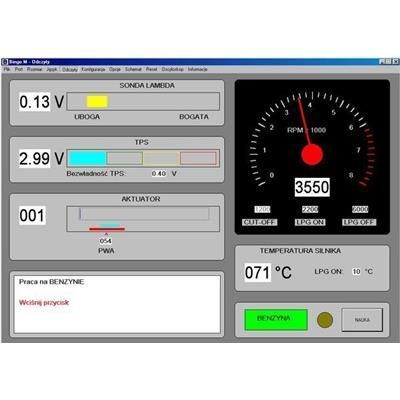Click the LPG ON temperature value field
Viewport: 400px width, 400px height.
(356, 271)
